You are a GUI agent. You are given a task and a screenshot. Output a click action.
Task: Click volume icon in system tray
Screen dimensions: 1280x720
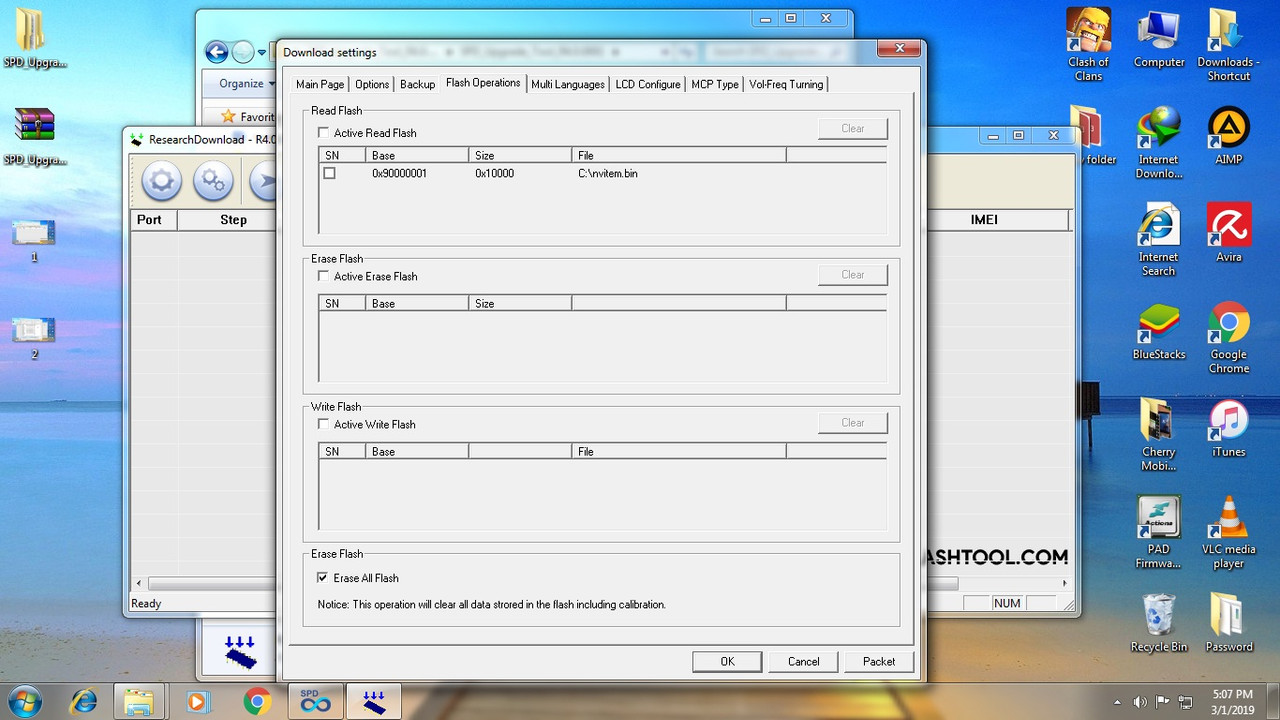point(1140,702)
